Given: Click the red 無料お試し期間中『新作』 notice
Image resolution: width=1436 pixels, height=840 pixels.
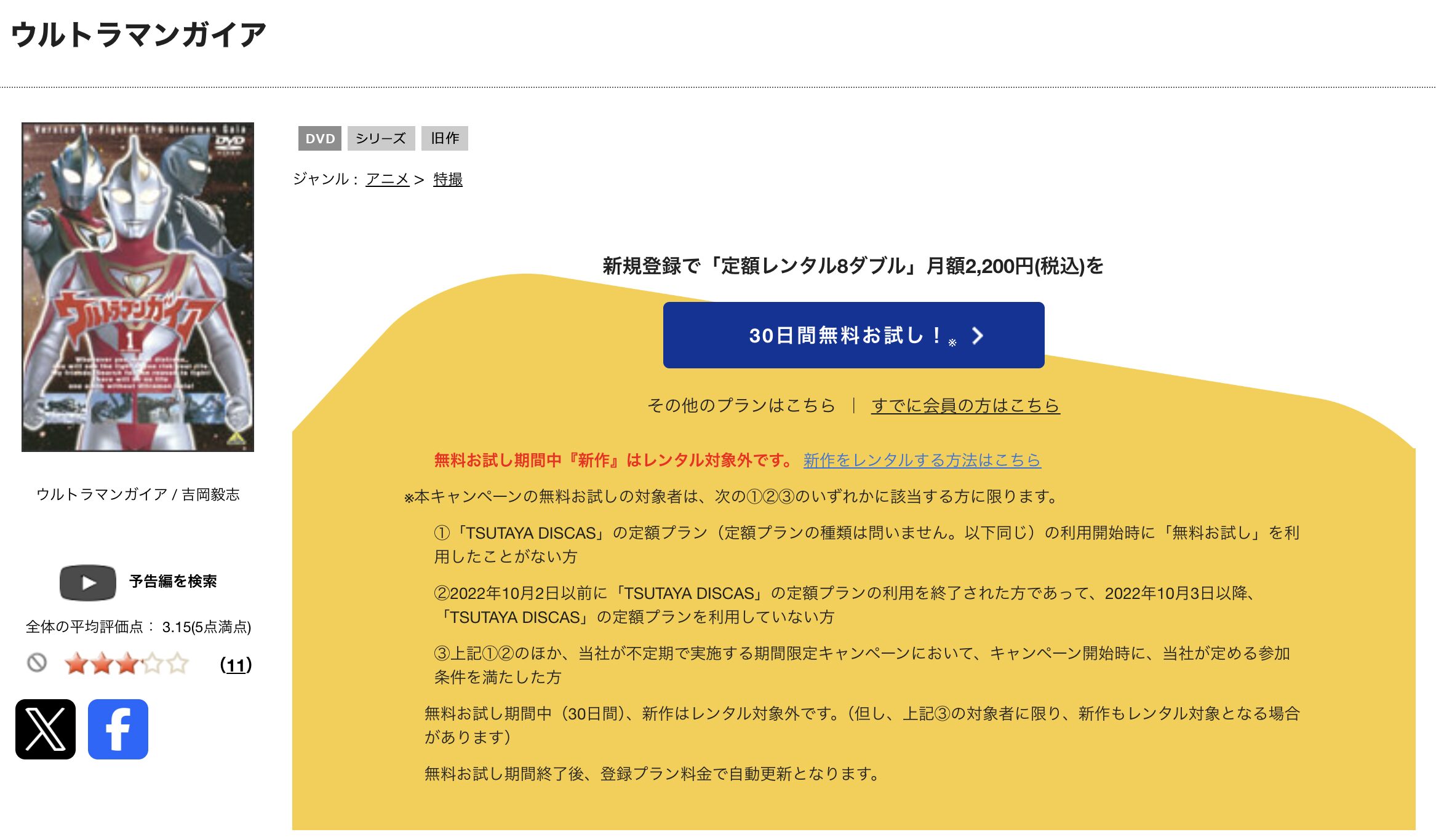Looking at the screenshot, I should click(x=613, y=460).
